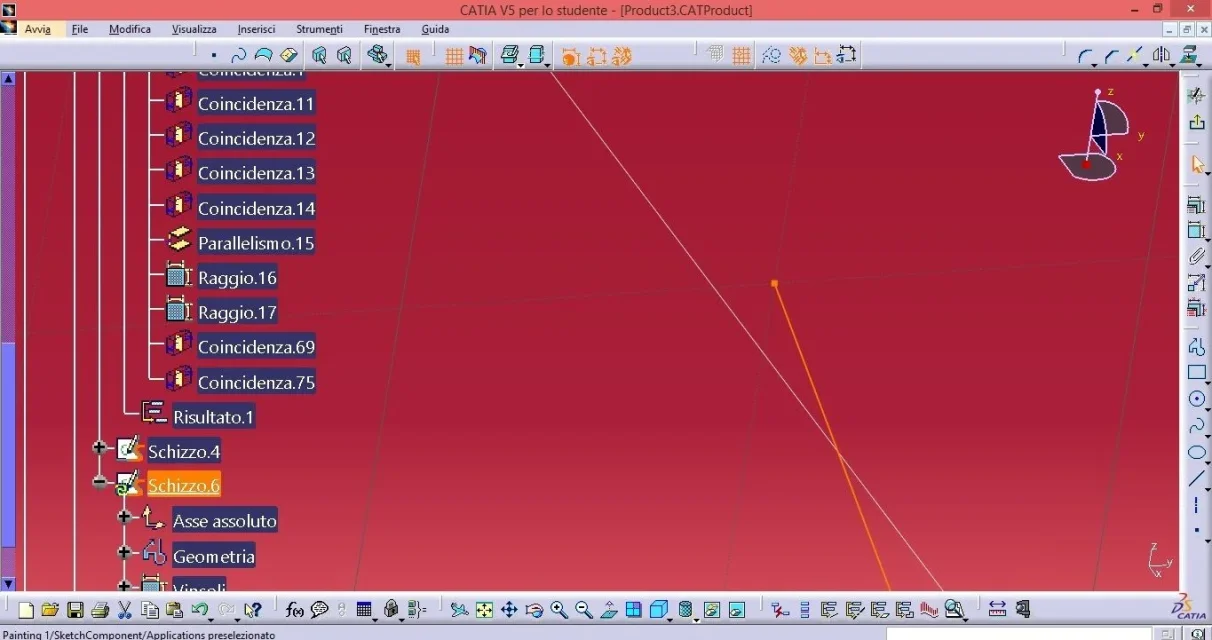
Task: Select the Circle sketch tool
Action: 1196,399
